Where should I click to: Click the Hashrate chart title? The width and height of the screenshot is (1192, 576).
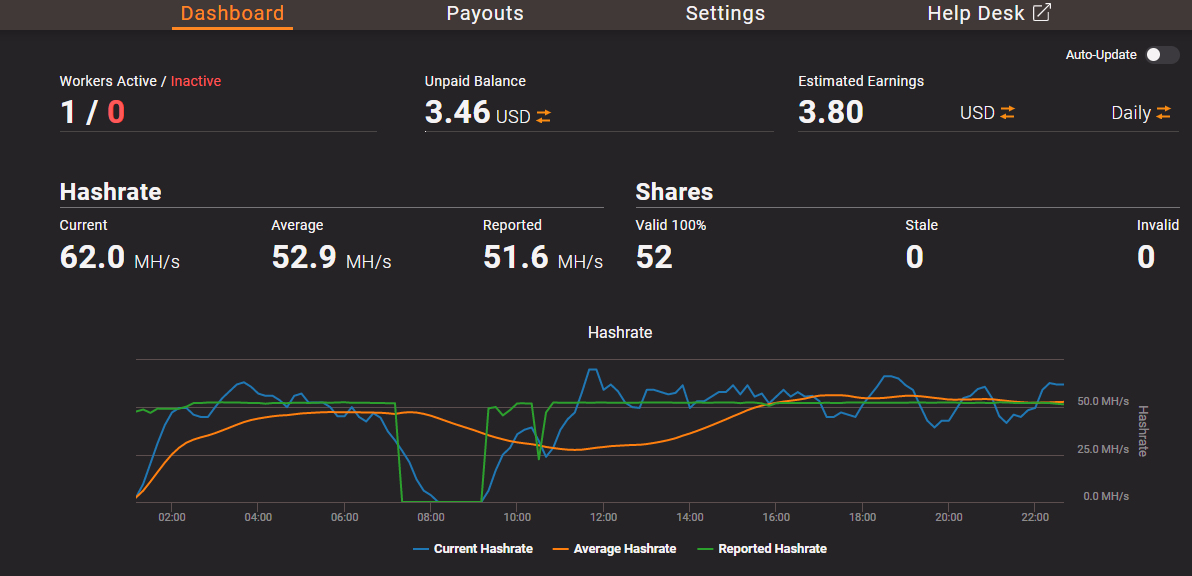point(620,332)
